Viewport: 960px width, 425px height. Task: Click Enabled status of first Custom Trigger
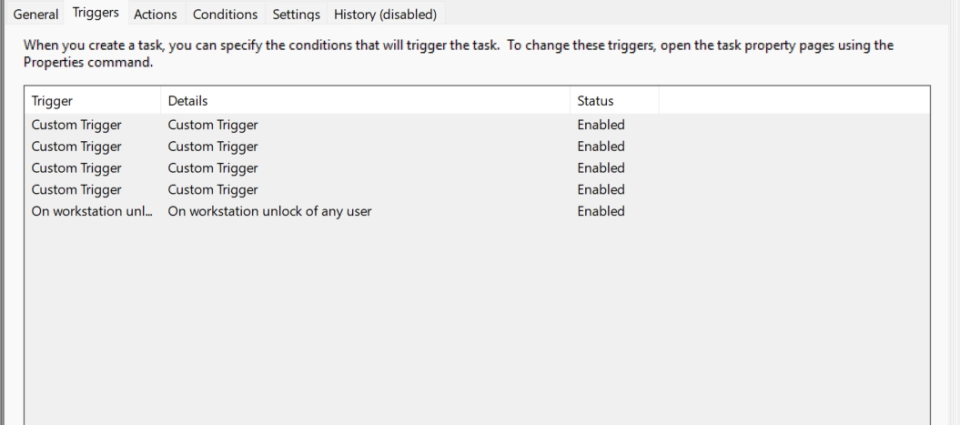601,125
